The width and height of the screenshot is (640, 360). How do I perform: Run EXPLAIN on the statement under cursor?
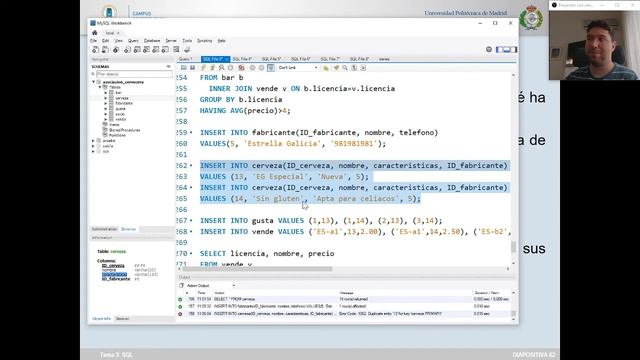[222, 68]
